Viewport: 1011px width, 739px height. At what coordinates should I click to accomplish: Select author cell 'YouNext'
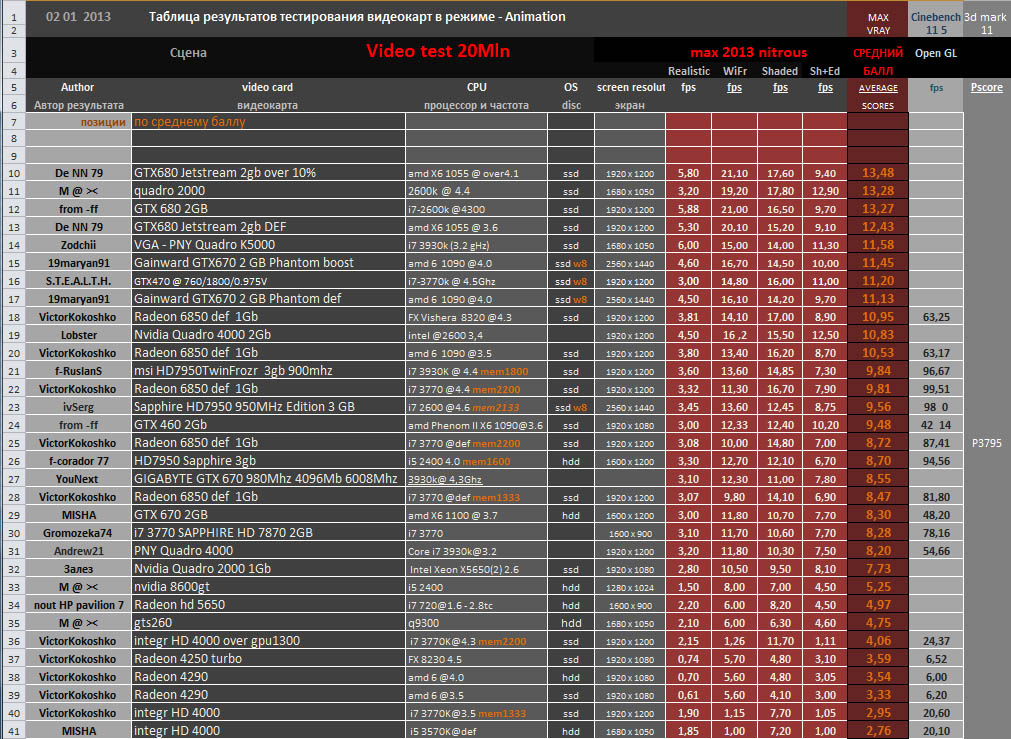coord(79,479)
